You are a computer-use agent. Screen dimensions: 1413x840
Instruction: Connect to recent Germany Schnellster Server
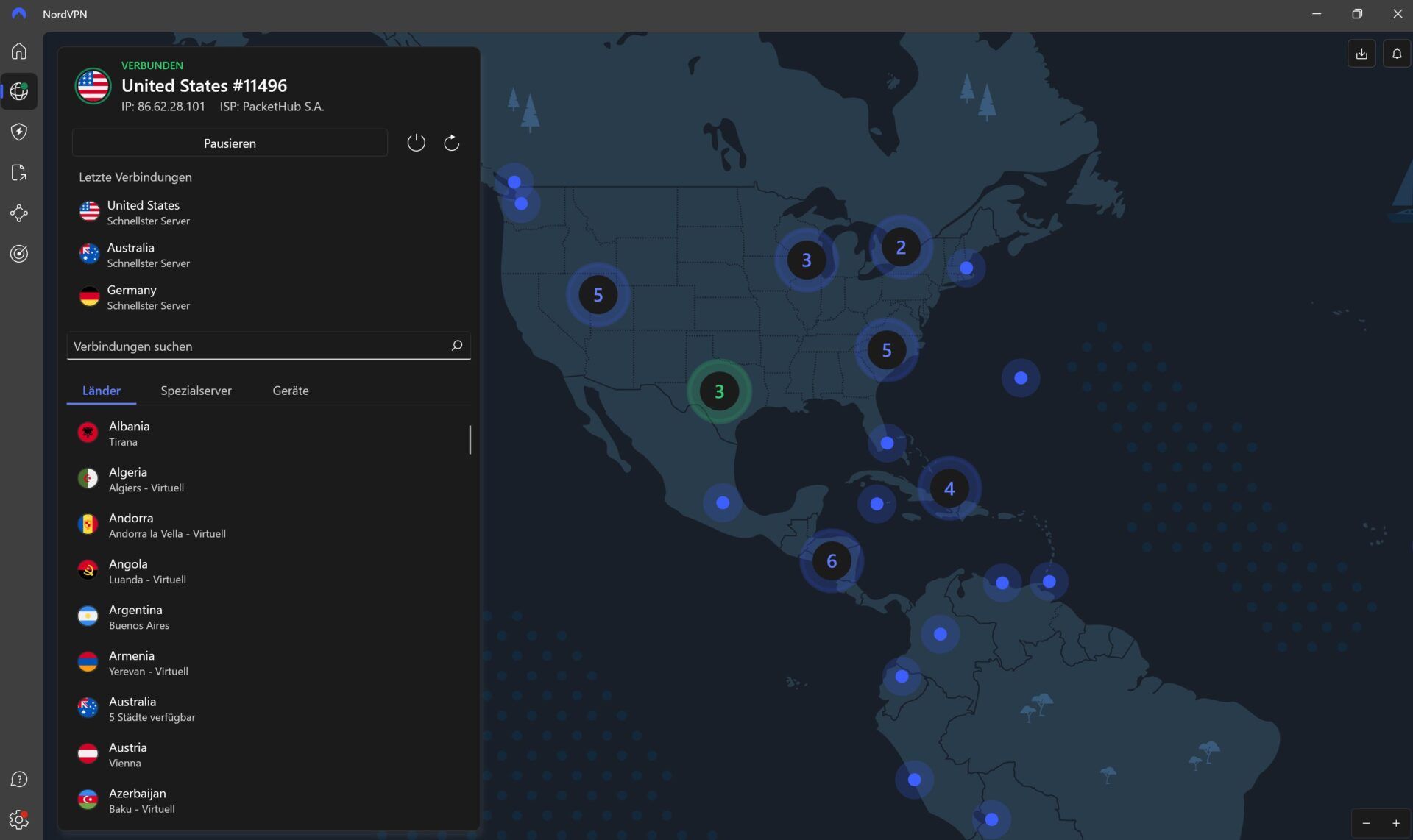[x=268, y=297]
